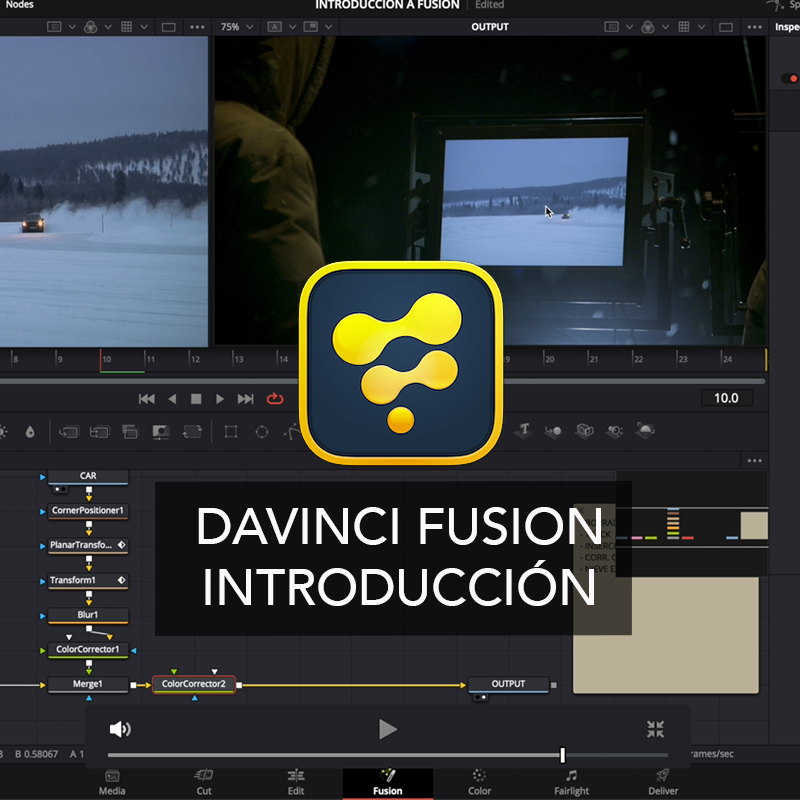Toggle the keyframe diamond on Transform1 node

pos(121,580)
